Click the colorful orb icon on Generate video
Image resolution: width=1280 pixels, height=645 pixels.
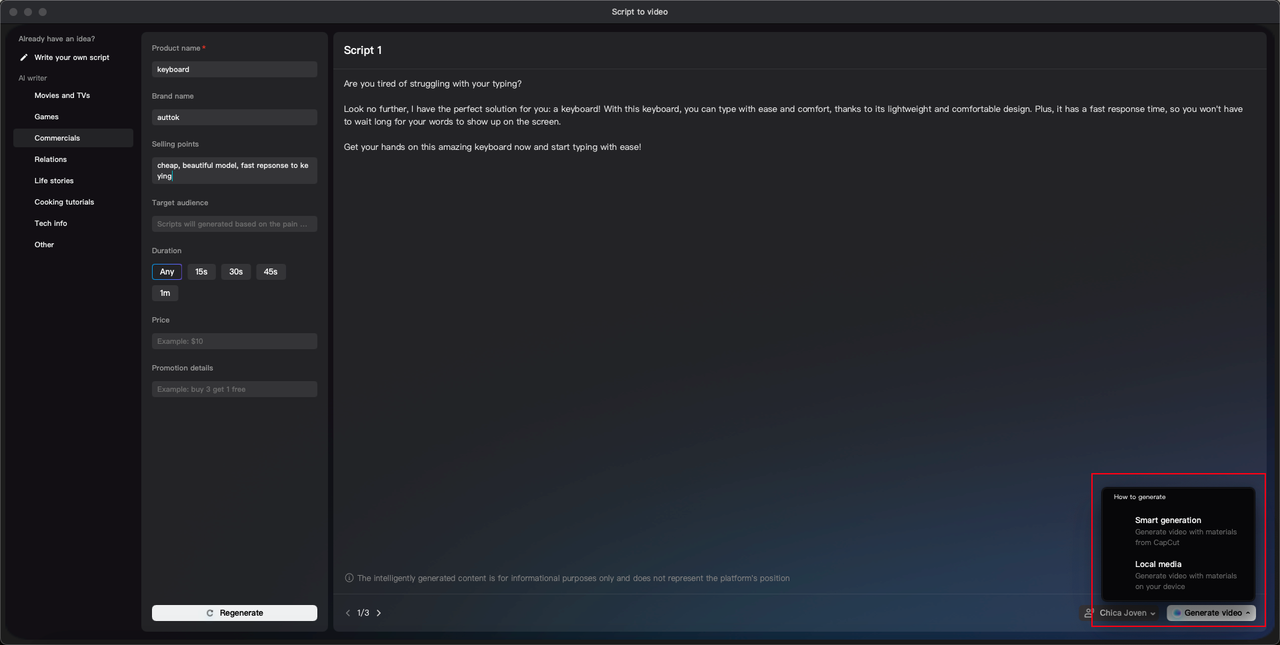click(1178, 613)
